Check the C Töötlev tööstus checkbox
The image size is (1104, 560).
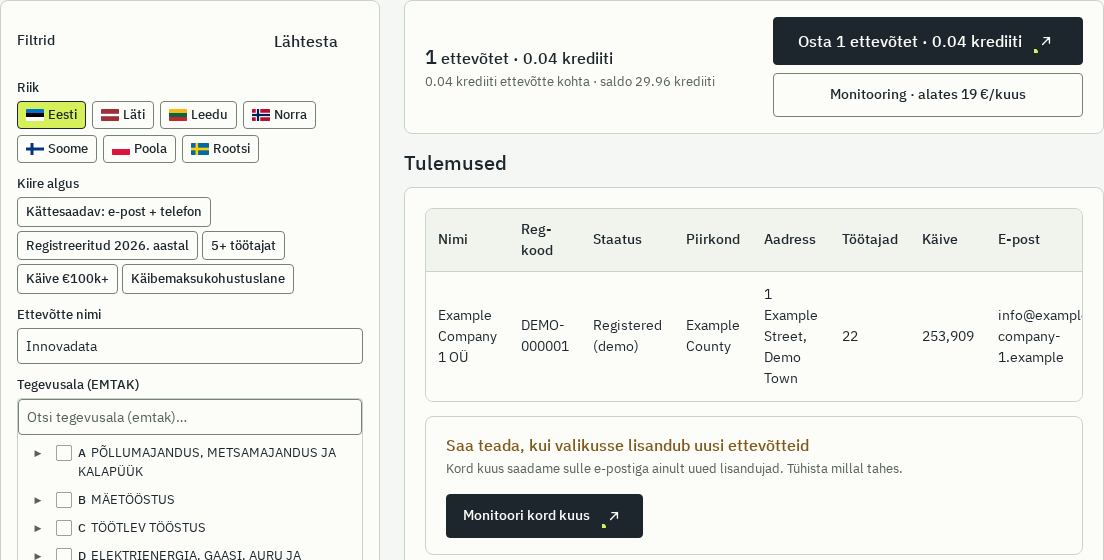point(64,528)
